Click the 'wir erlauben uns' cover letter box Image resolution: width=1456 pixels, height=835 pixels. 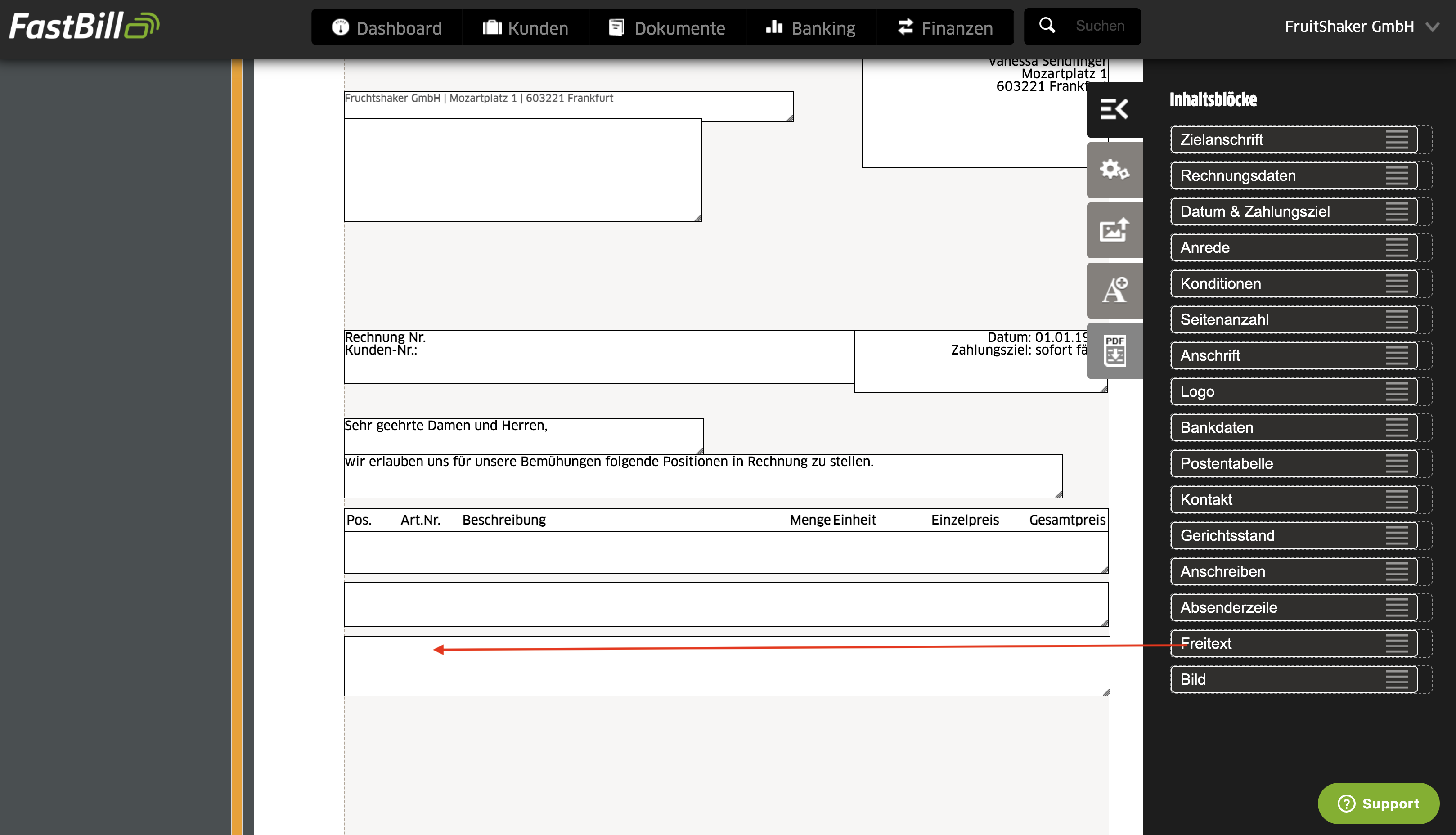click(702, 476)
